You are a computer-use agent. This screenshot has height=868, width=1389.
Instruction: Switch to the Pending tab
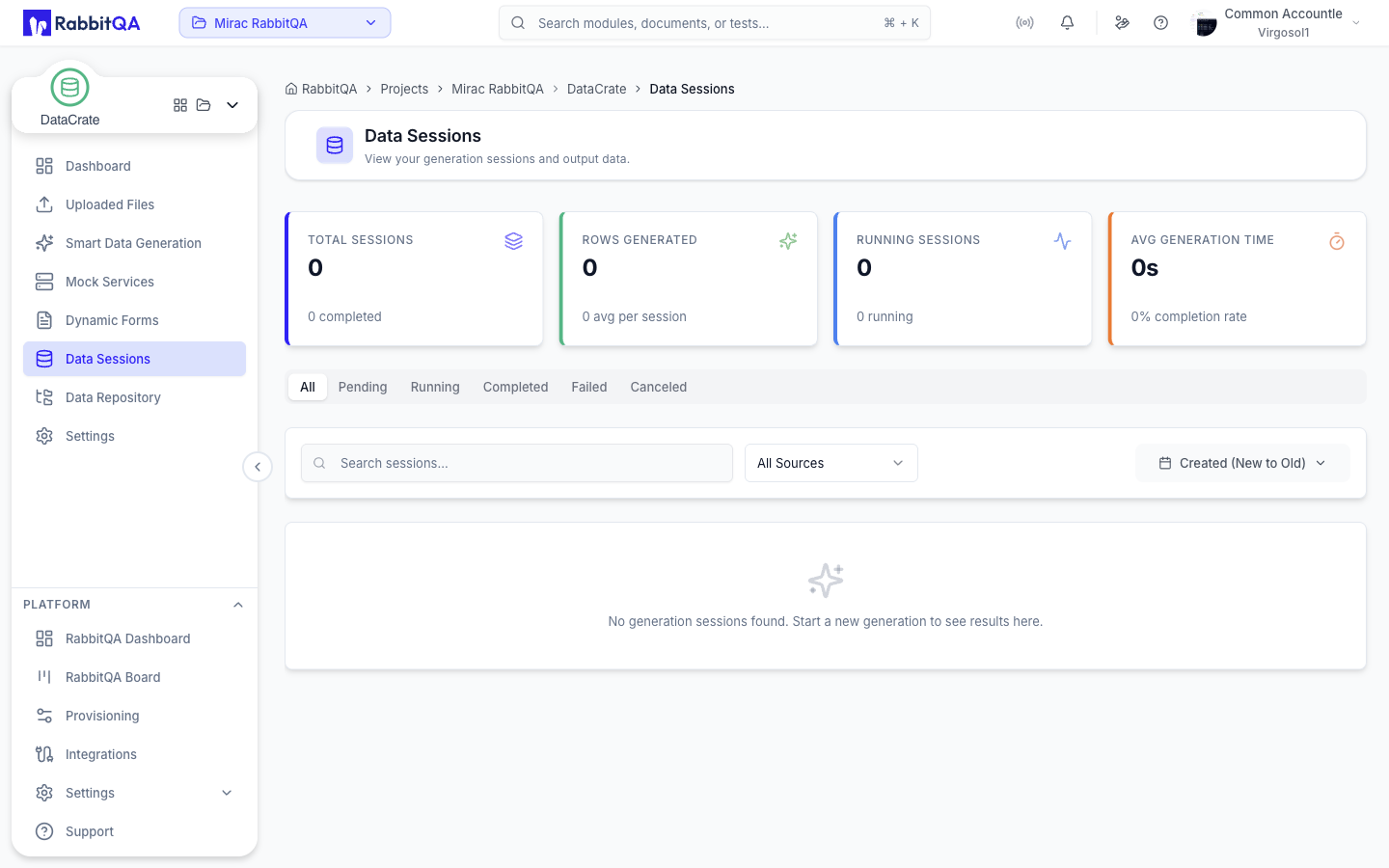coord(363,387)
